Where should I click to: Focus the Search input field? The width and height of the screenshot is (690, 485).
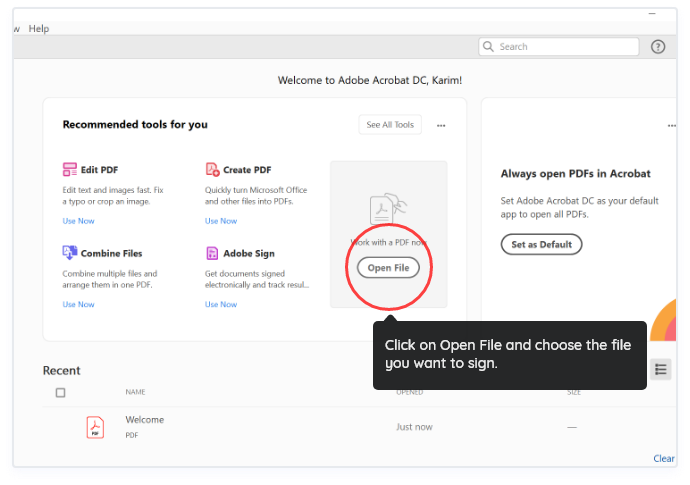(559, 47)
